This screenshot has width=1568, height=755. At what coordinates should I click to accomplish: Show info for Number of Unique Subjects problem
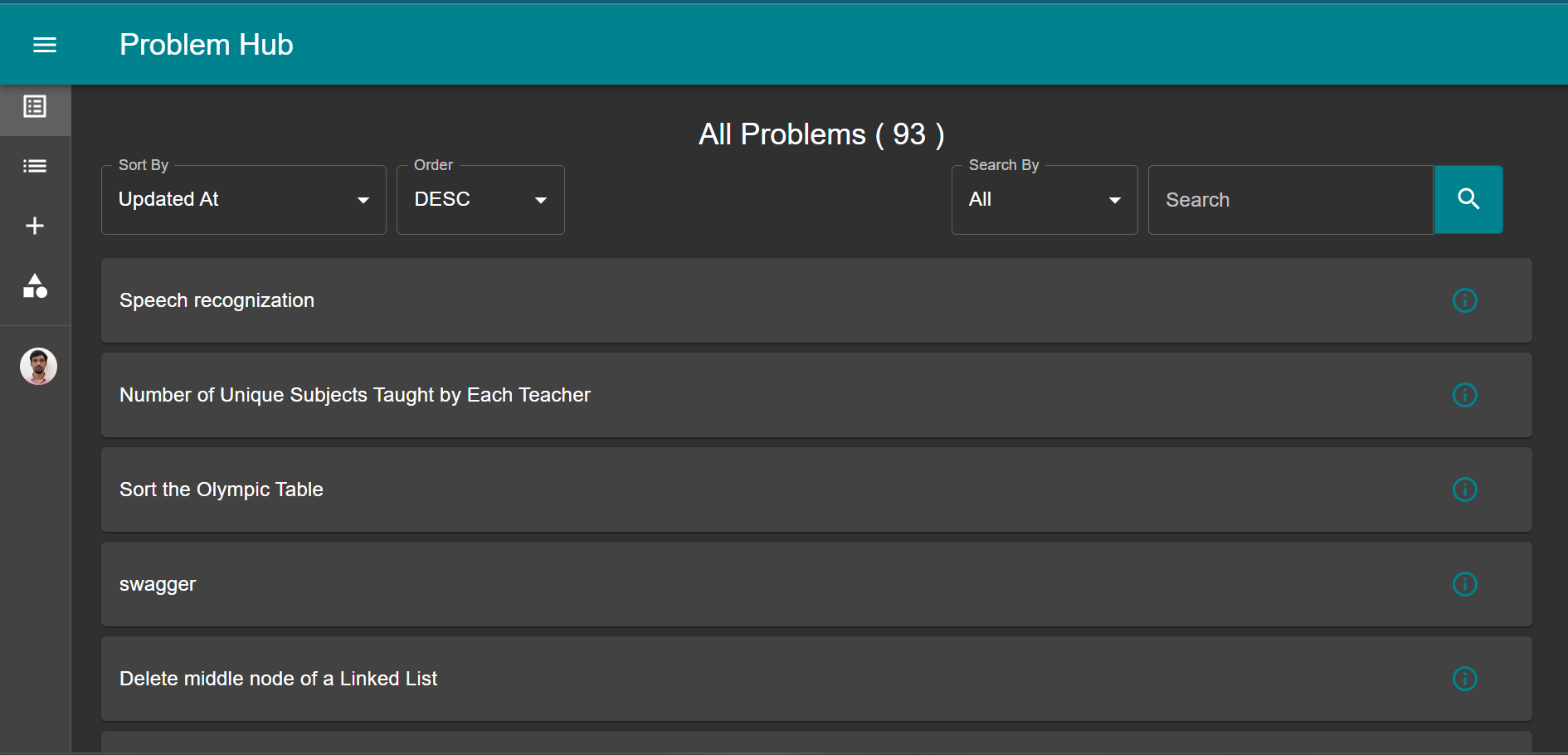point(1465,395)
